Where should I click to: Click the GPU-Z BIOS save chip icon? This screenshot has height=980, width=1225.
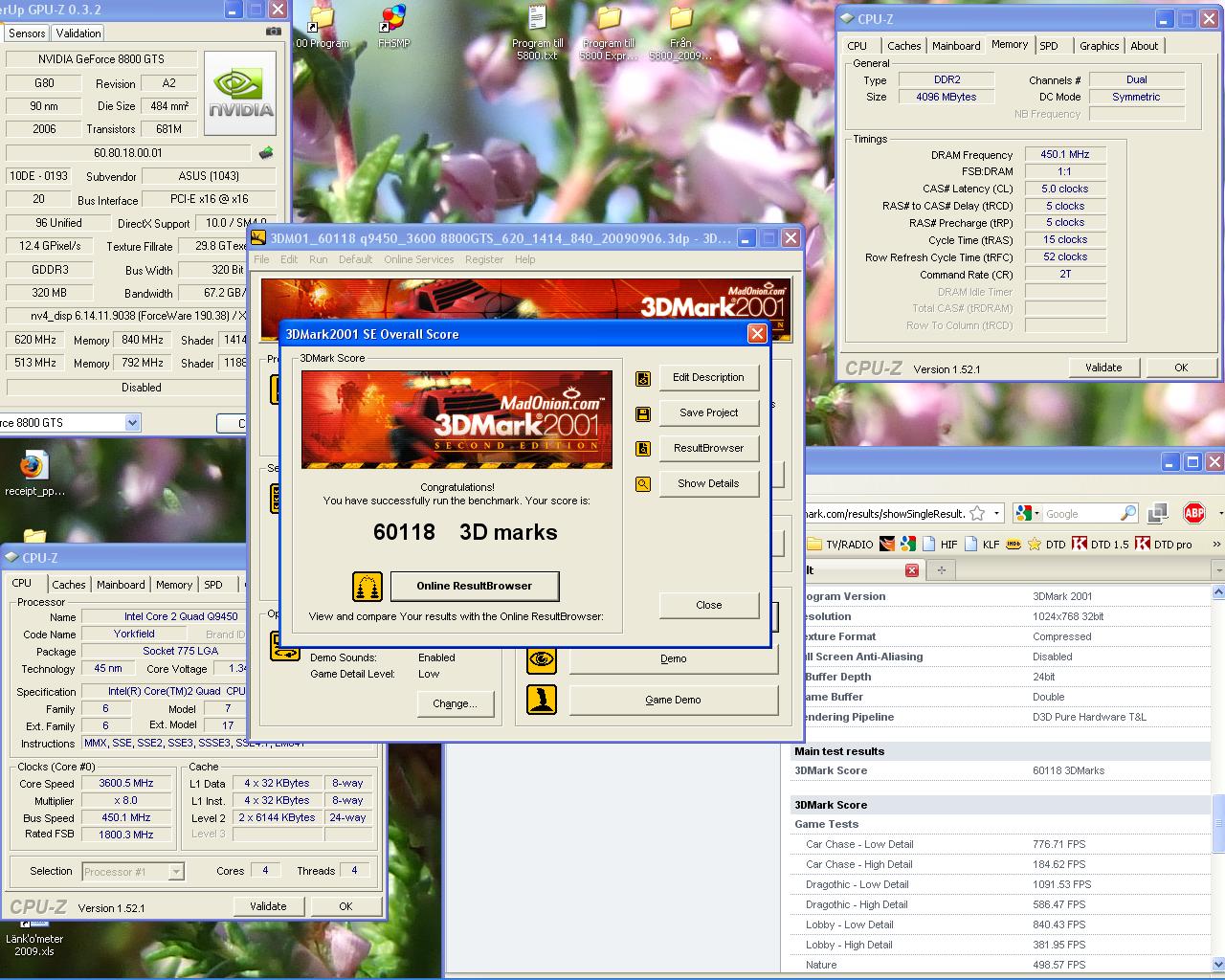click(x=266, y=153)
